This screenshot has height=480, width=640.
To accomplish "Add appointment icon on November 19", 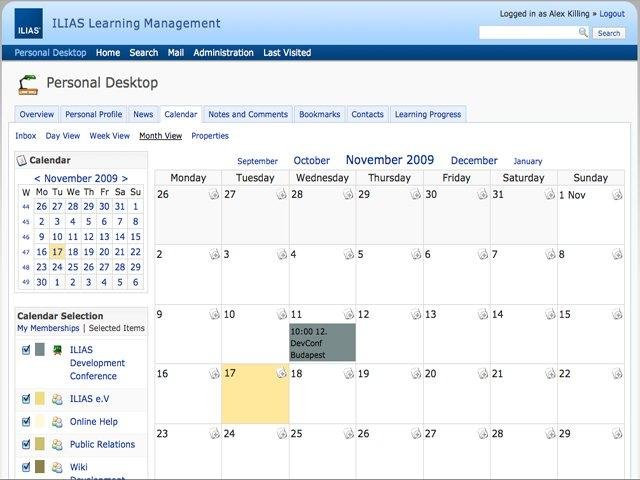I will [x=416, y=373].
